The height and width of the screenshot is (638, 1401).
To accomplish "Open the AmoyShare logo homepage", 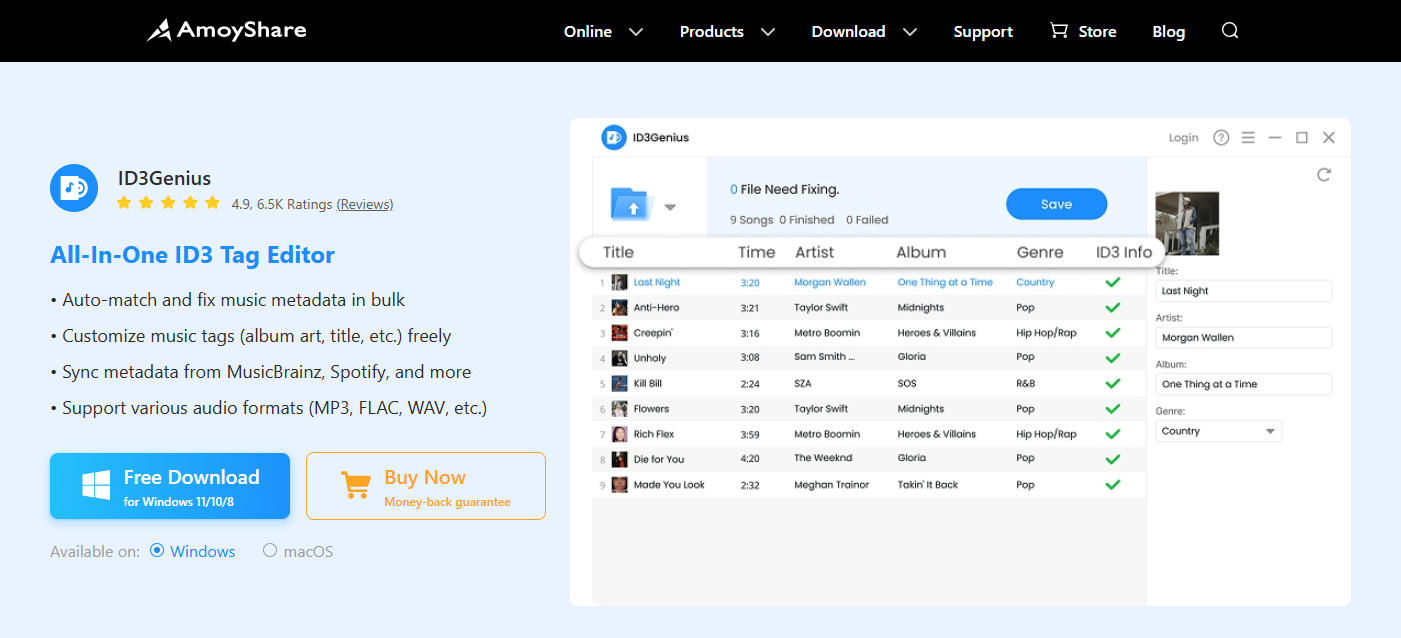I will tap(227, 30).
